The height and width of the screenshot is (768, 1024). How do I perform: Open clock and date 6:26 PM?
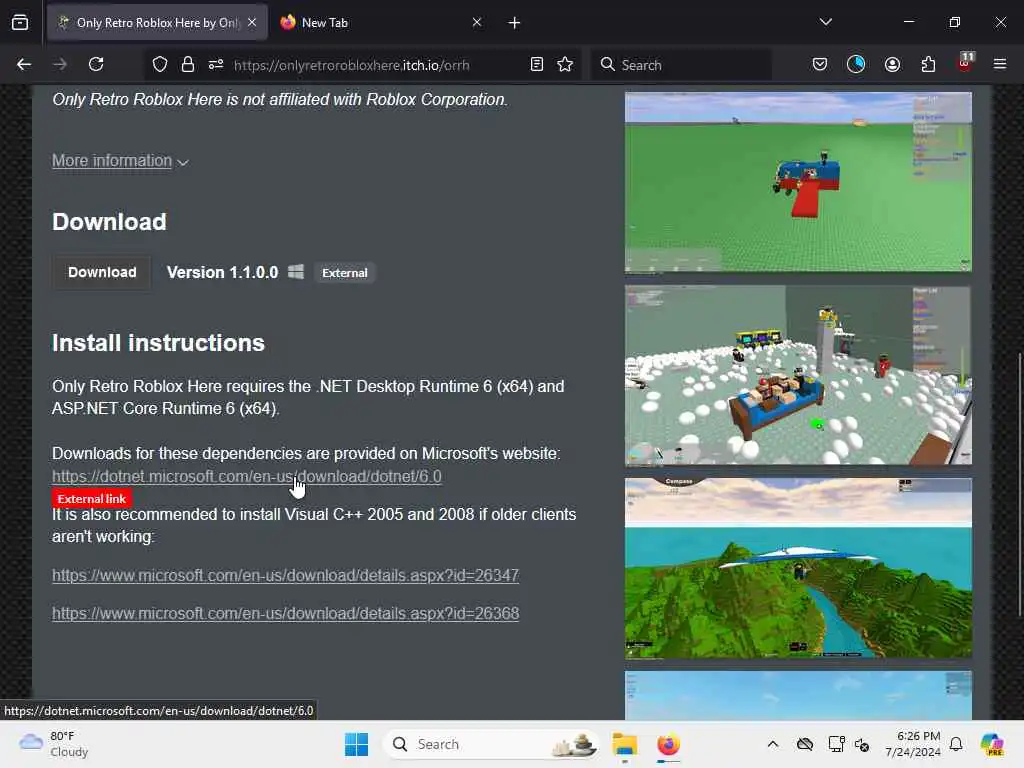pos(912,744)
